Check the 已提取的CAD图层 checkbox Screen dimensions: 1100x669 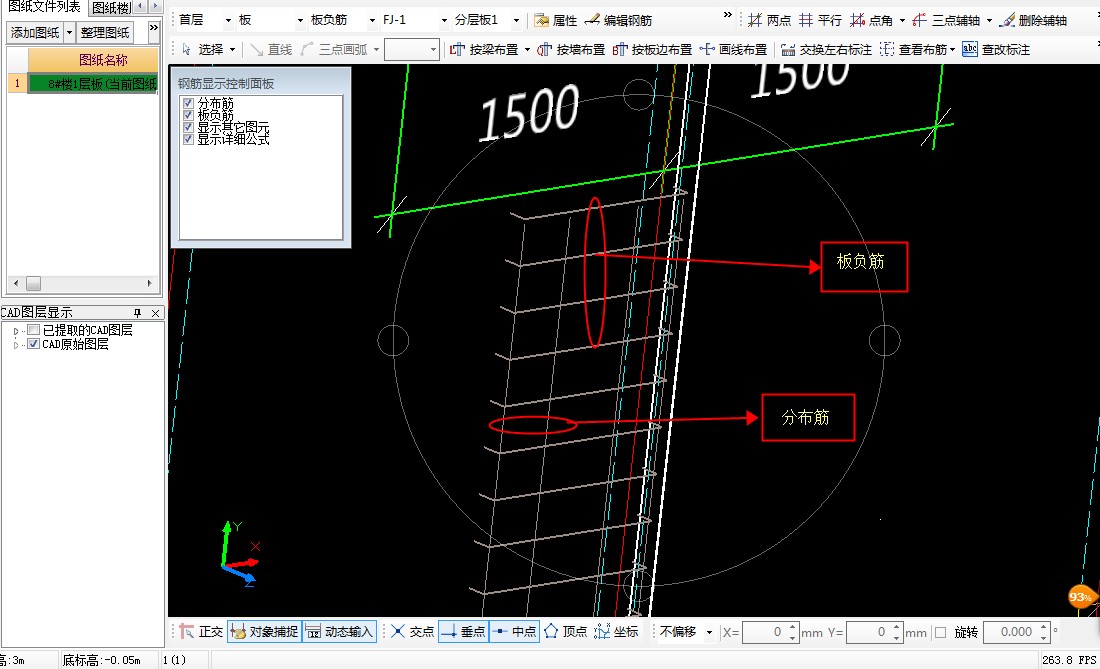[x=33, y=330]
